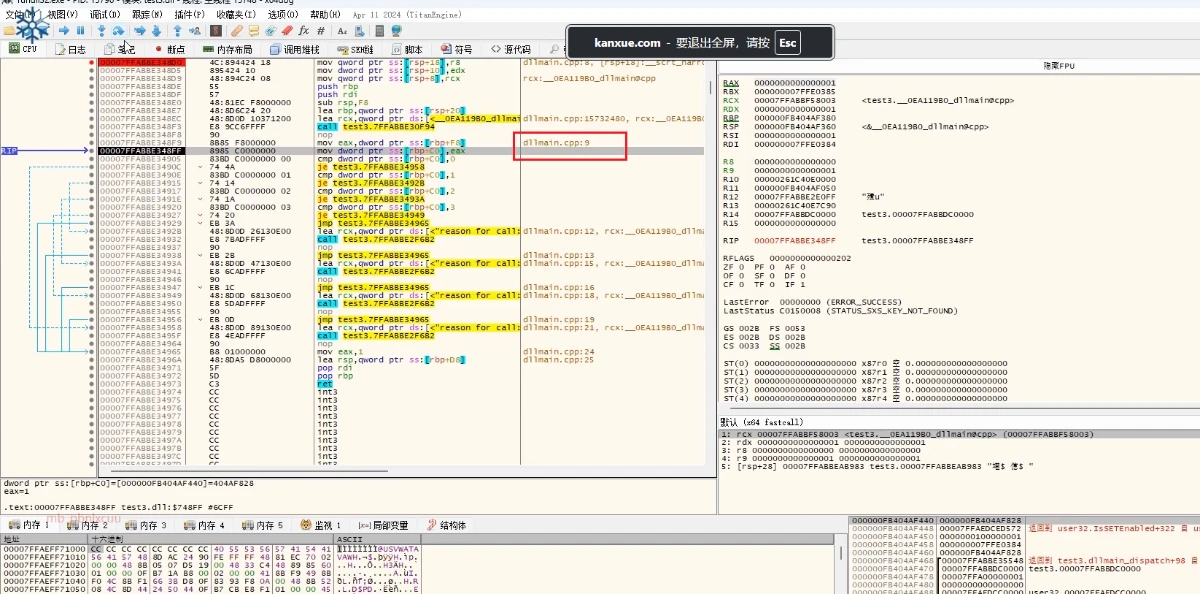
Task: Click the Run arrow toolbar icon
Action: [66, 31]
